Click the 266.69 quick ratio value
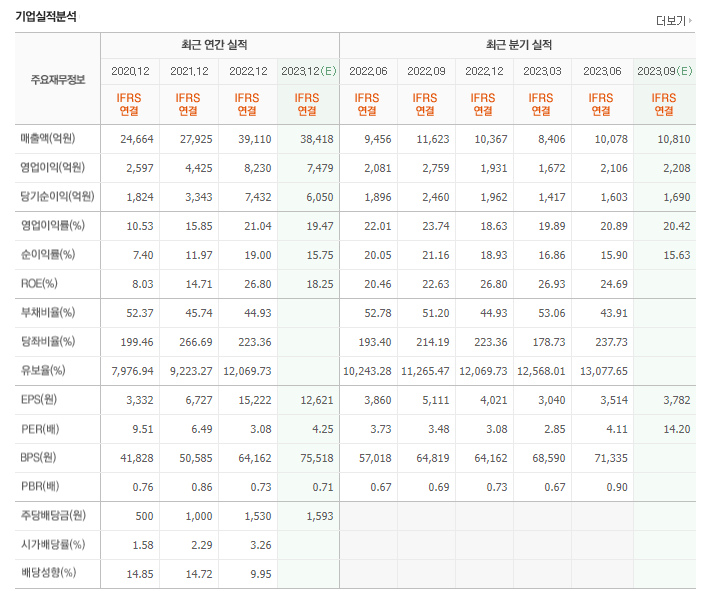This screenshot has height=591, width=705. [196, 342]
